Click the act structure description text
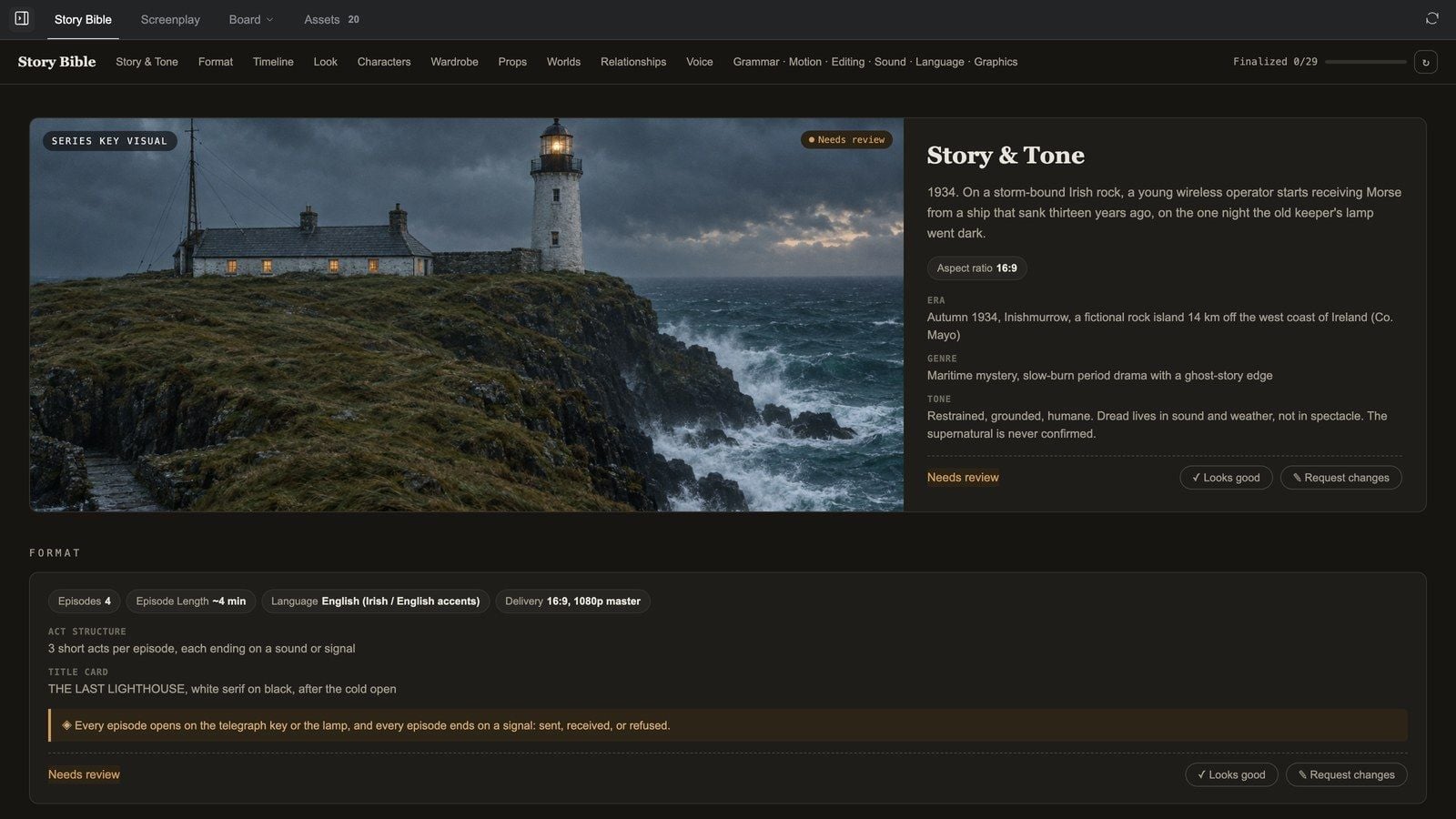 (x=202, y=649)
